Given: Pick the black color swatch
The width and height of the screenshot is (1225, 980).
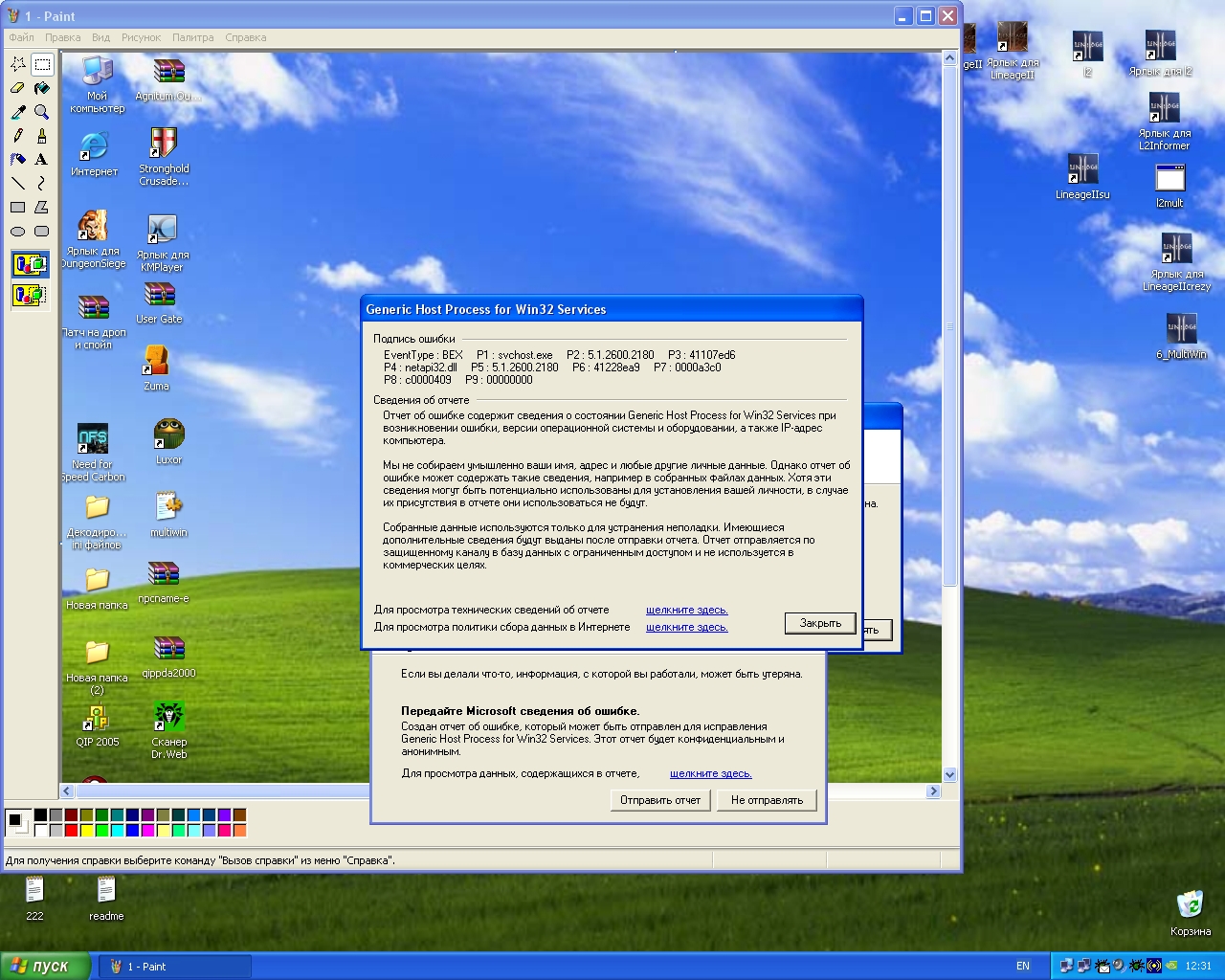Looking at the screenshot, I should click(x=40, y=815).
